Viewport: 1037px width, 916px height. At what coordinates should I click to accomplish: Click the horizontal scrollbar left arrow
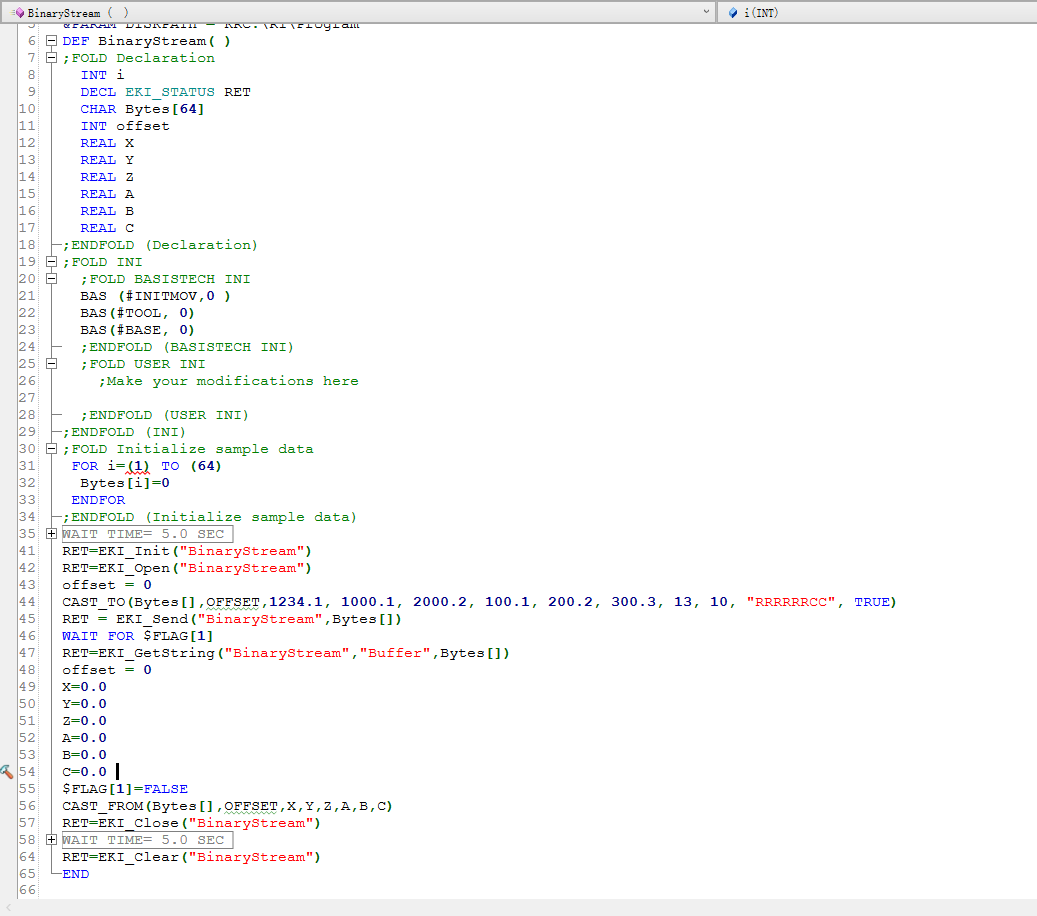(8, 907)
